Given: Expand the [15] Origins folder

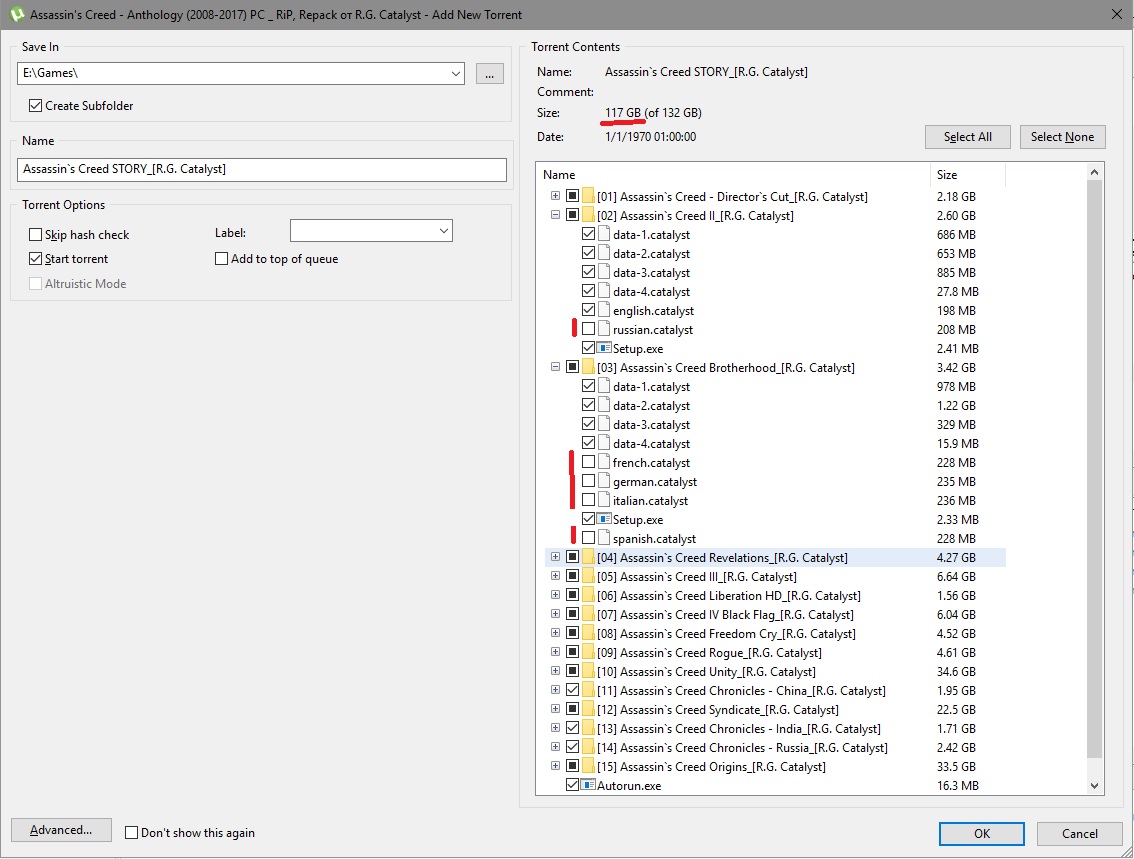Looking at the screenshot, I should [x=555, y=766].
